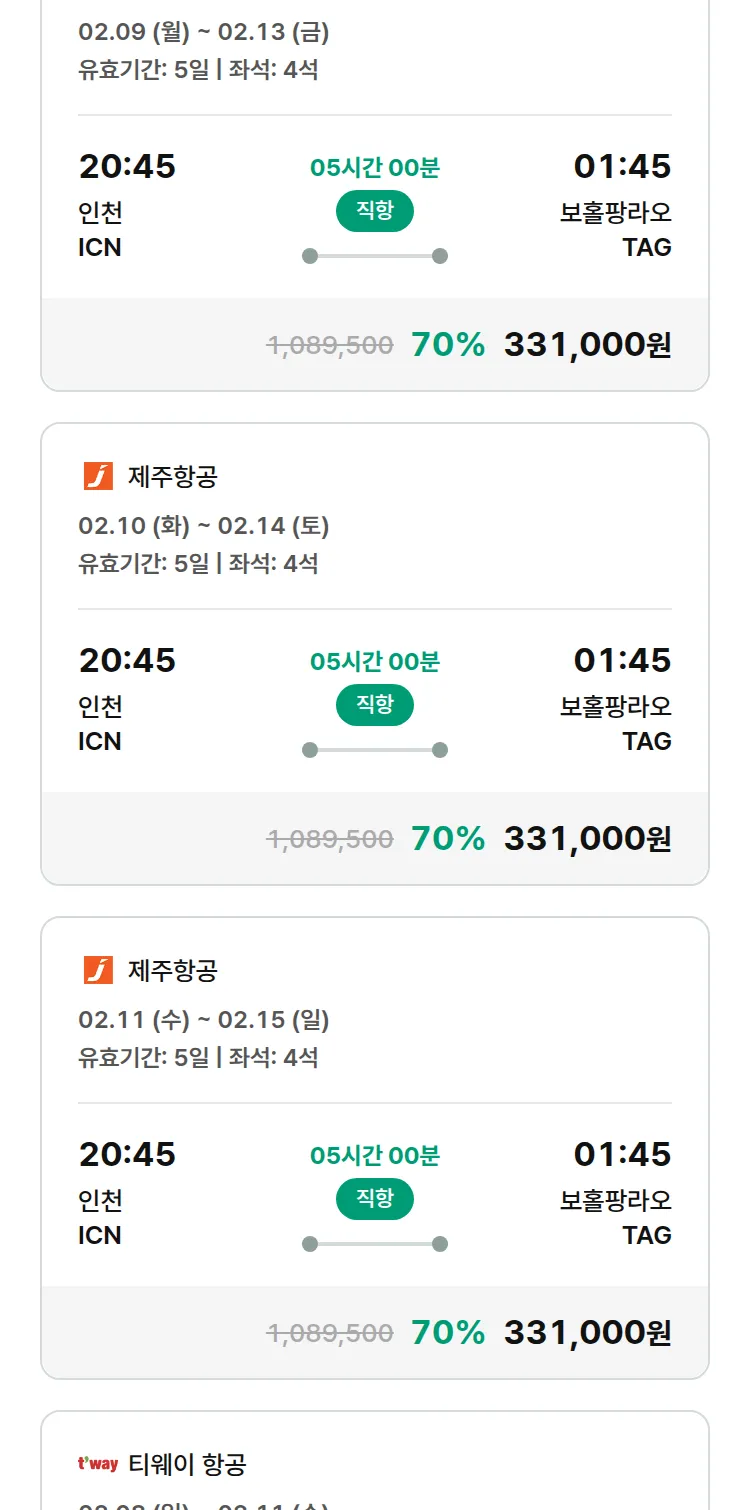Click the 70% discount on 02.10 flight
This screenshot has width=750, height=1510.
[x=448, y=839]
